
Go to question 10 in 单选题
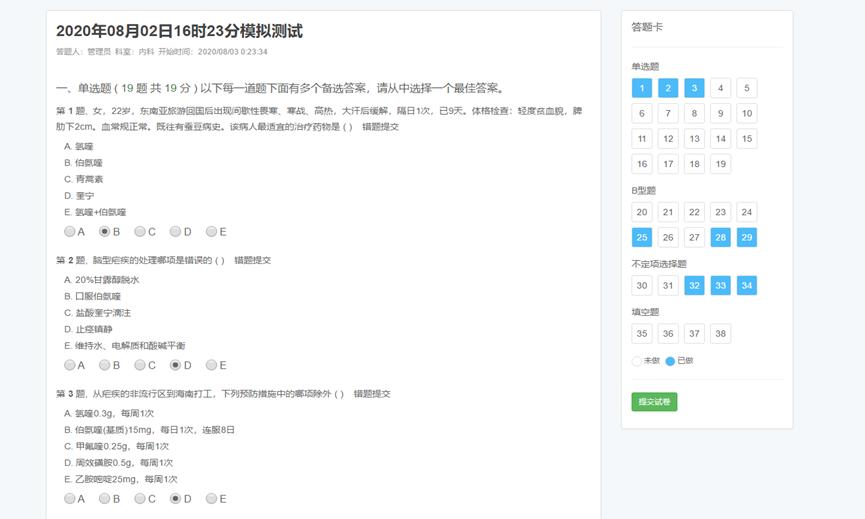pyautogui.click(x=746, y=113)
